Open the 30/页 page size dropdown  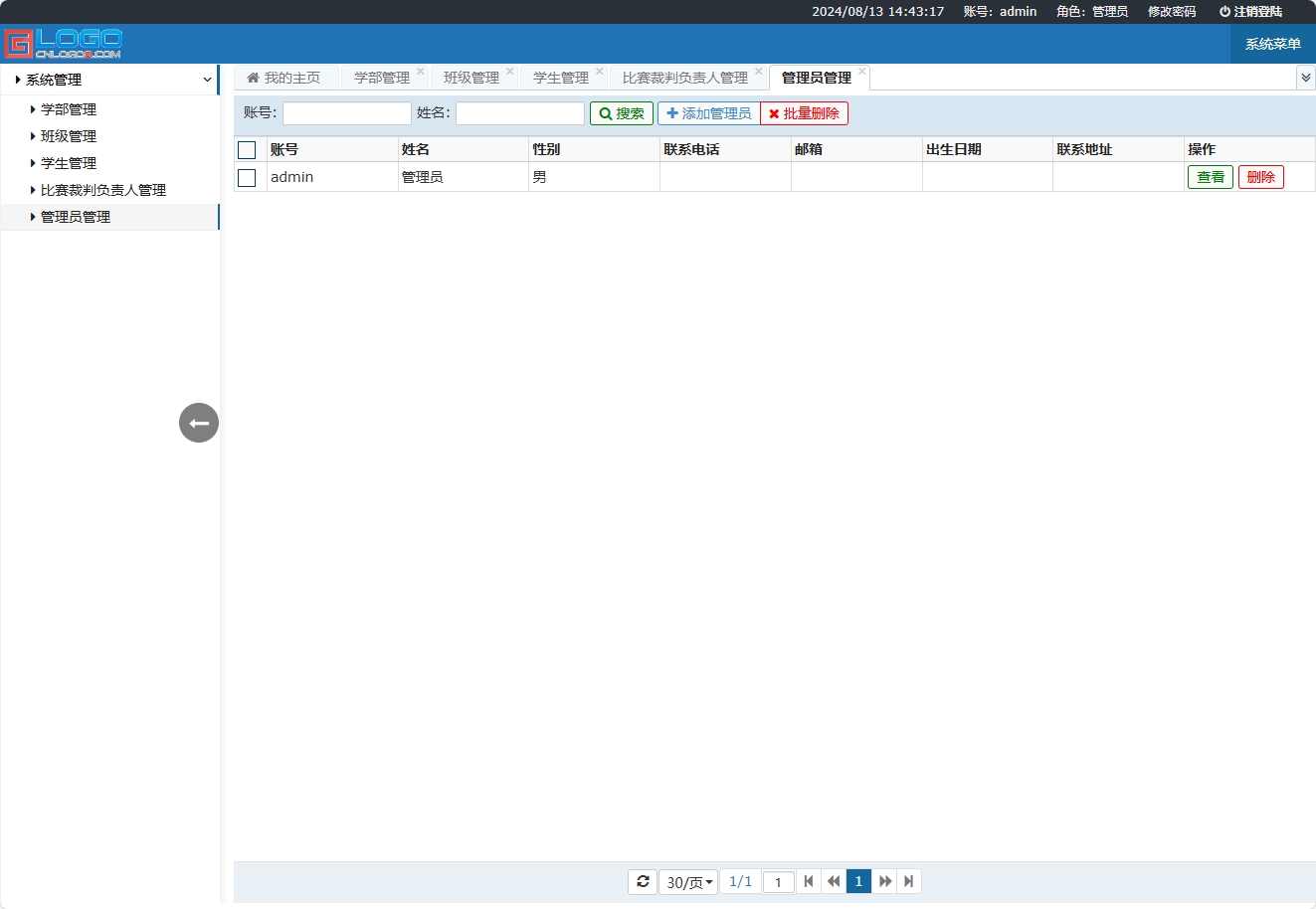pos(688,882)
